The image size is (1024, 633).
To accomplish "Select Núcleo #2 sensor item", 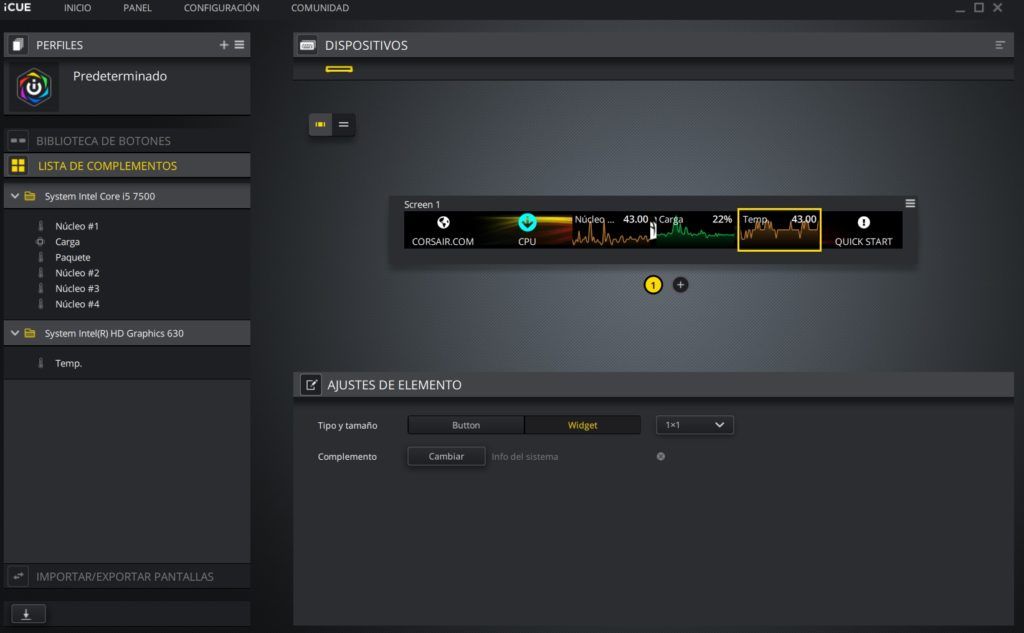I will (77, 273).
